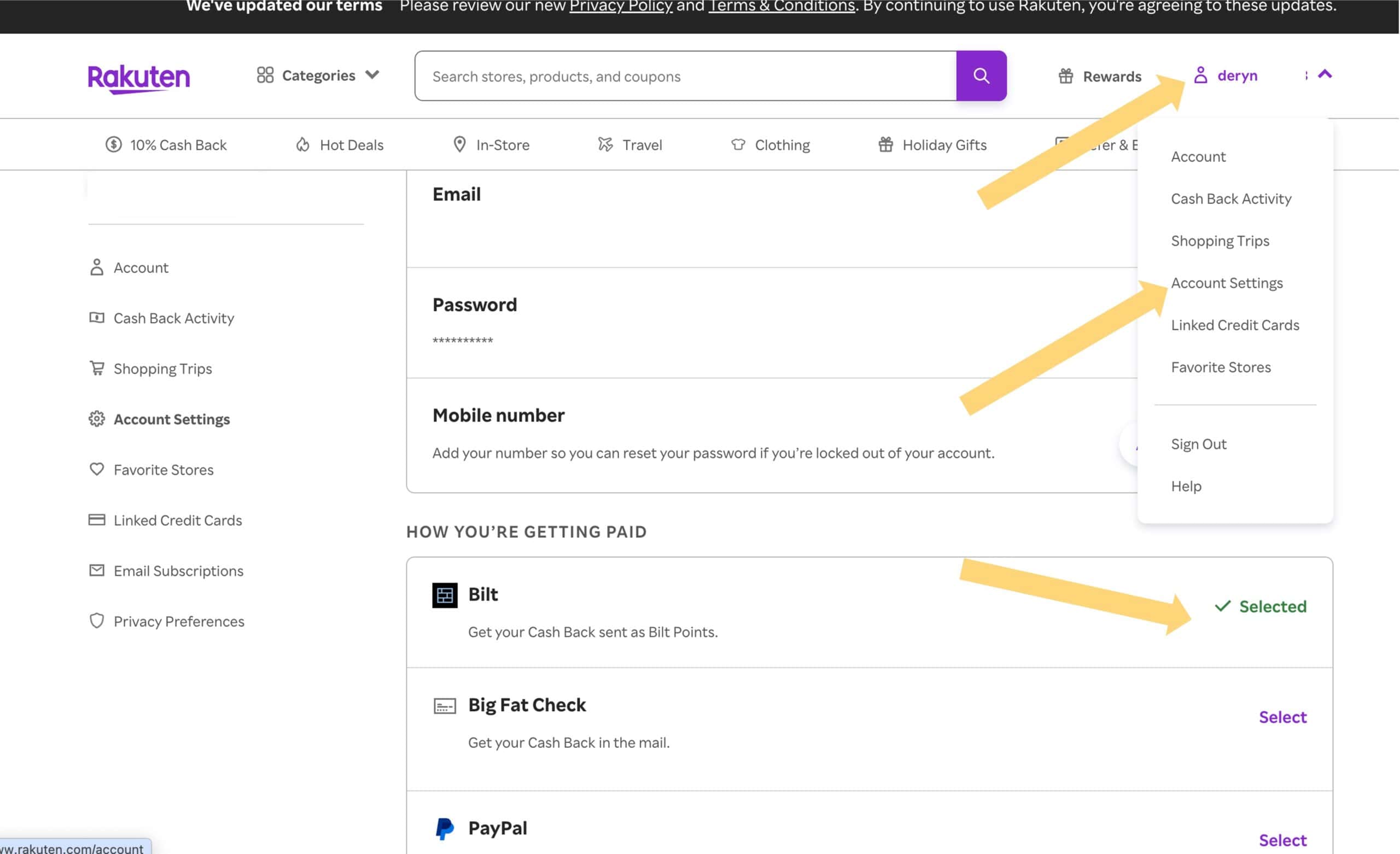
Task: Collapse the account menu chevron
Action: coord(1325,74)
